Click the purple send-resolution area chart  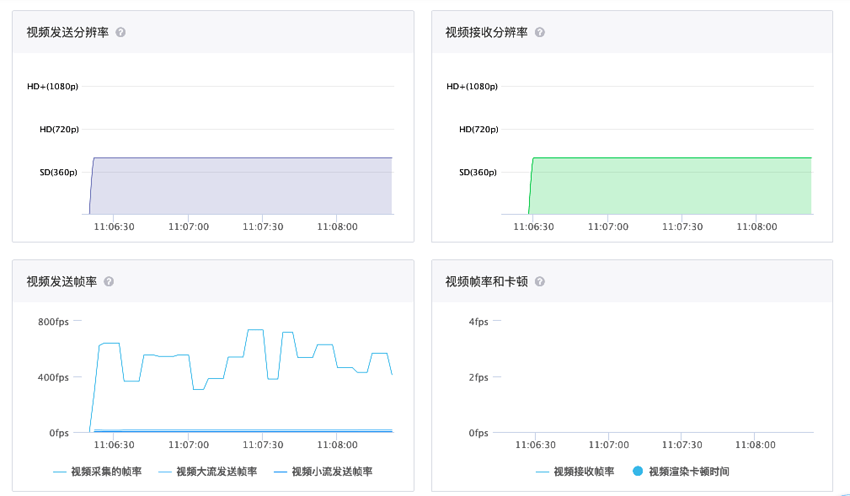[x=241, y=186]
